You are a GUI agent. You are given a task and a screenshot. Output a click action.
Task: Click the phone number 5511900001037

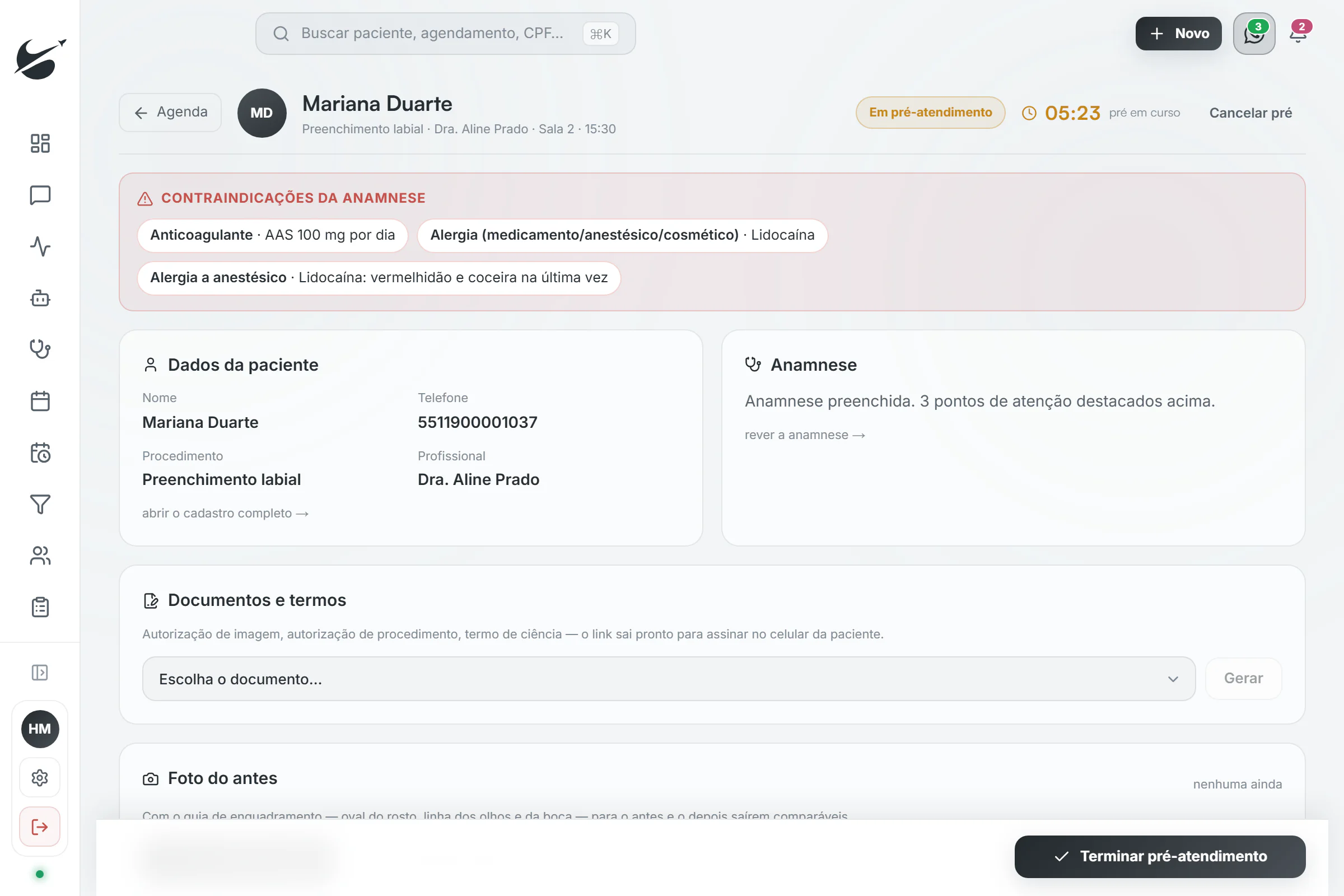coord(477,422)
